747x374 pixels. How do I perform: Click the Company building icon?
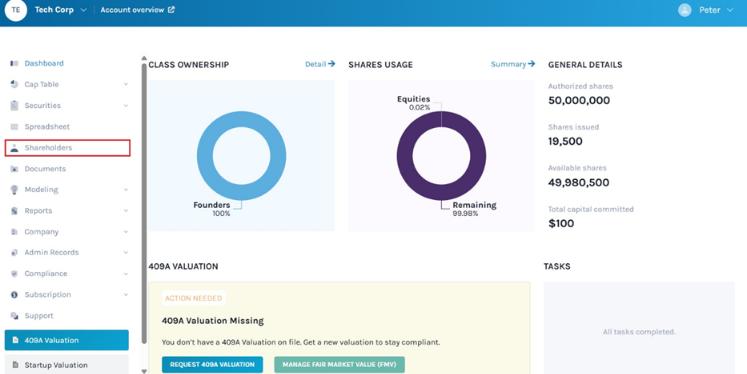click(x=14, y=232)
